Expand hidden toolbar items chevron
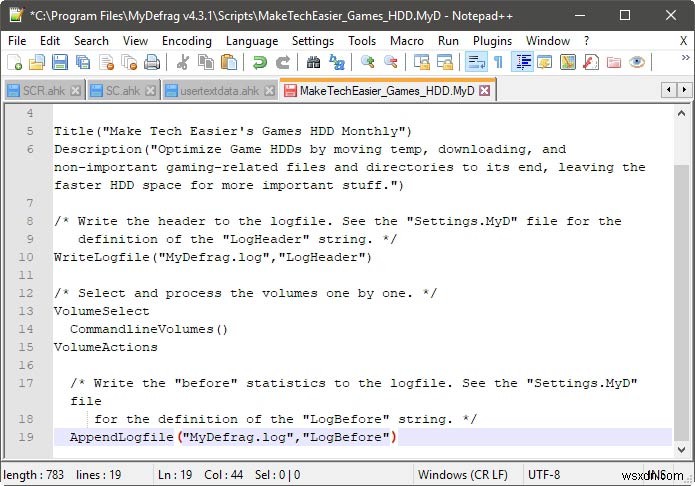 point(686,58)
